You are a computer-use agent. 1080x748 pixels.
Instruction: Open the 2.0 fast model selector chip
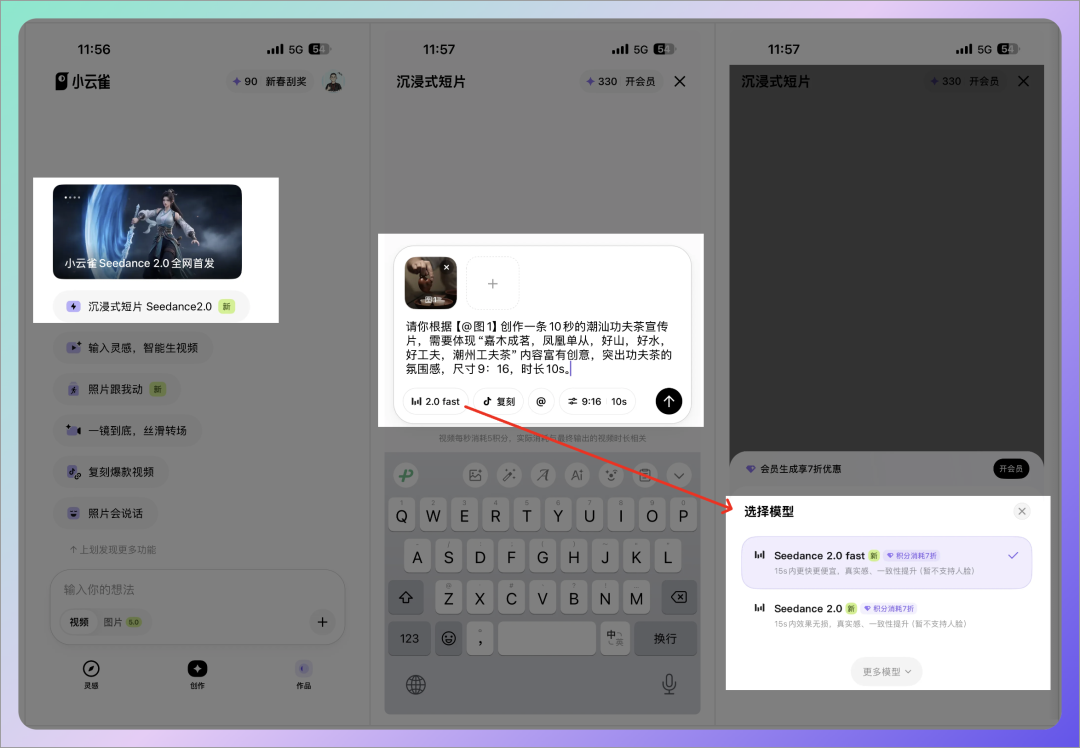436,401
